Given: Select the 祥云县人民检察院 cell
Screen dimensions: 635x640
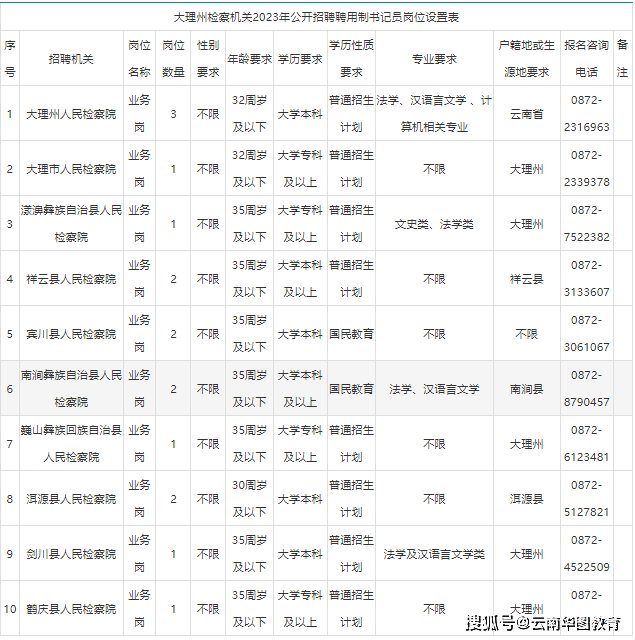Looking at the screenshot, I should pos(71,279).
